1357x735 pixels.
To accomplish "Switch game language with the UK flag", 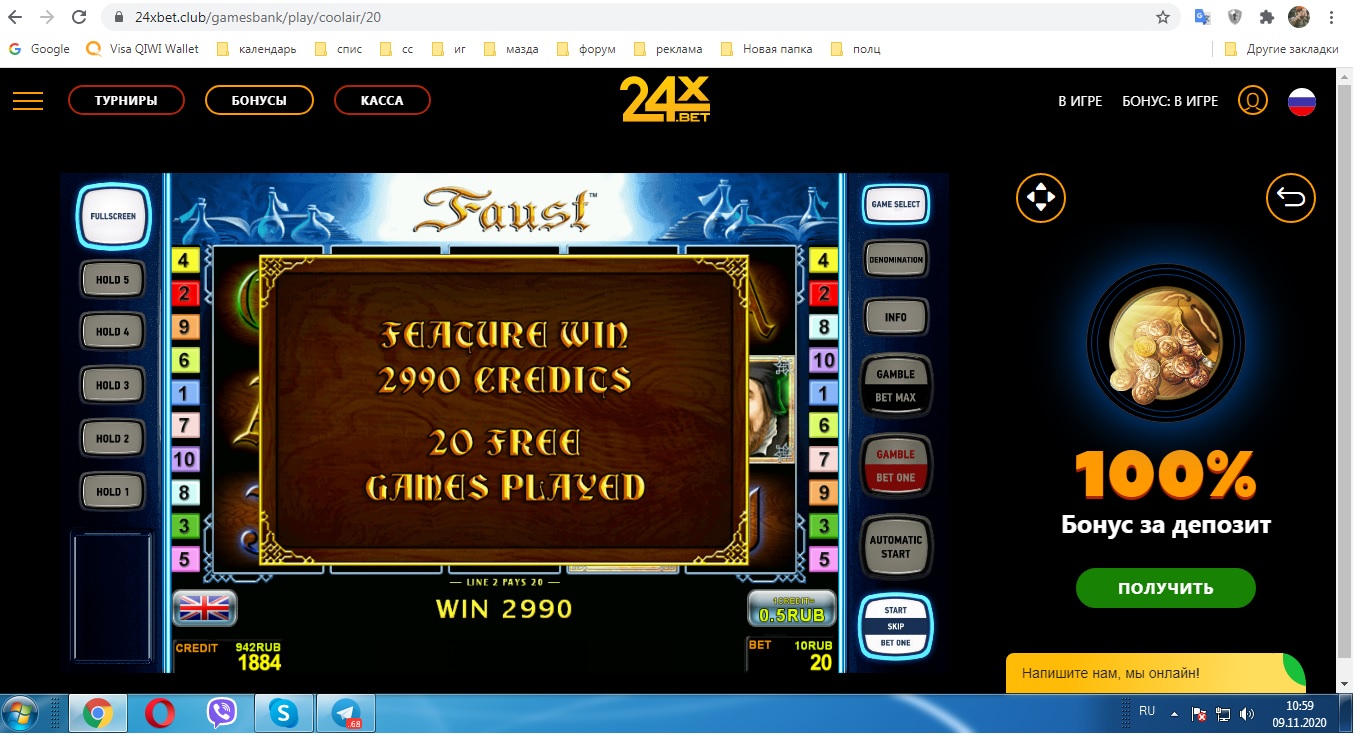I will 205,607.
